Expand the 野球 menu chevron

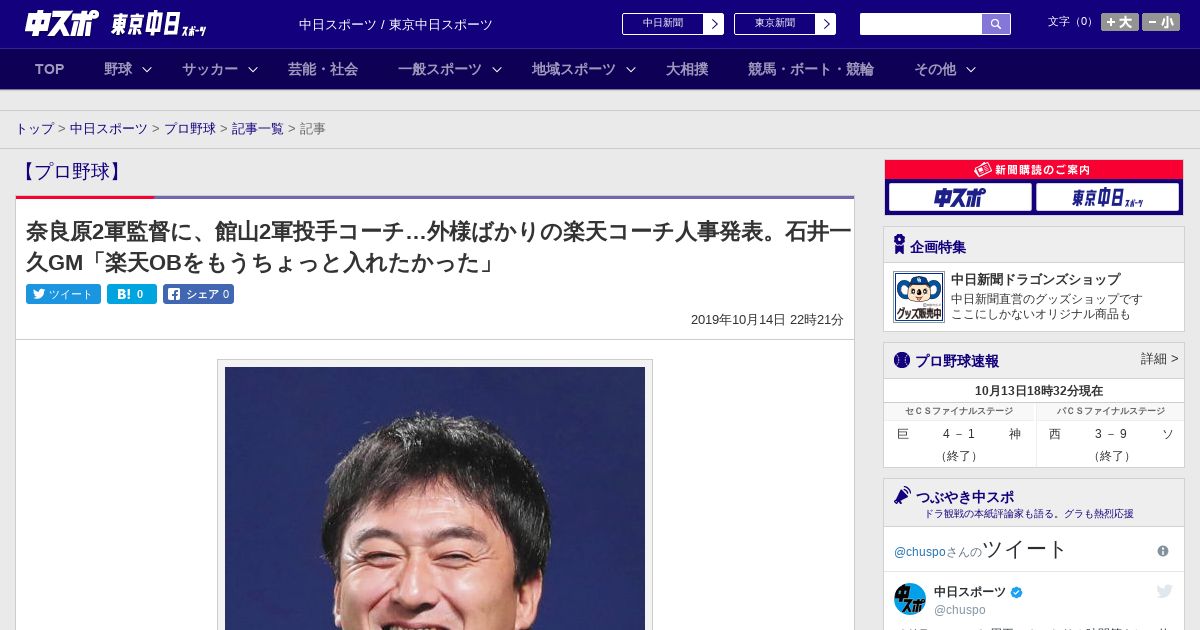point(147,70)
